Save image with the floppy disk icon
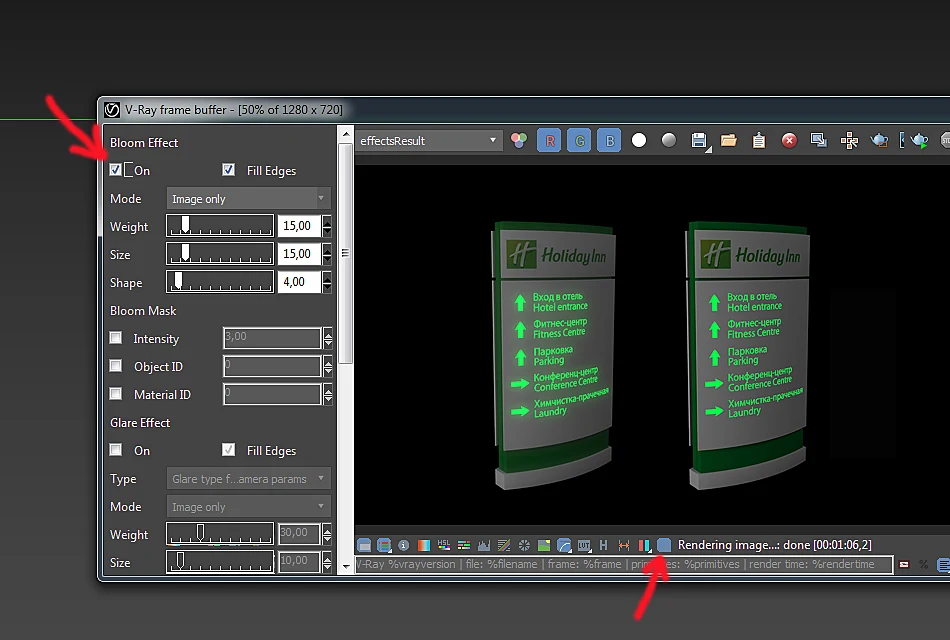 tap(699, 141)
